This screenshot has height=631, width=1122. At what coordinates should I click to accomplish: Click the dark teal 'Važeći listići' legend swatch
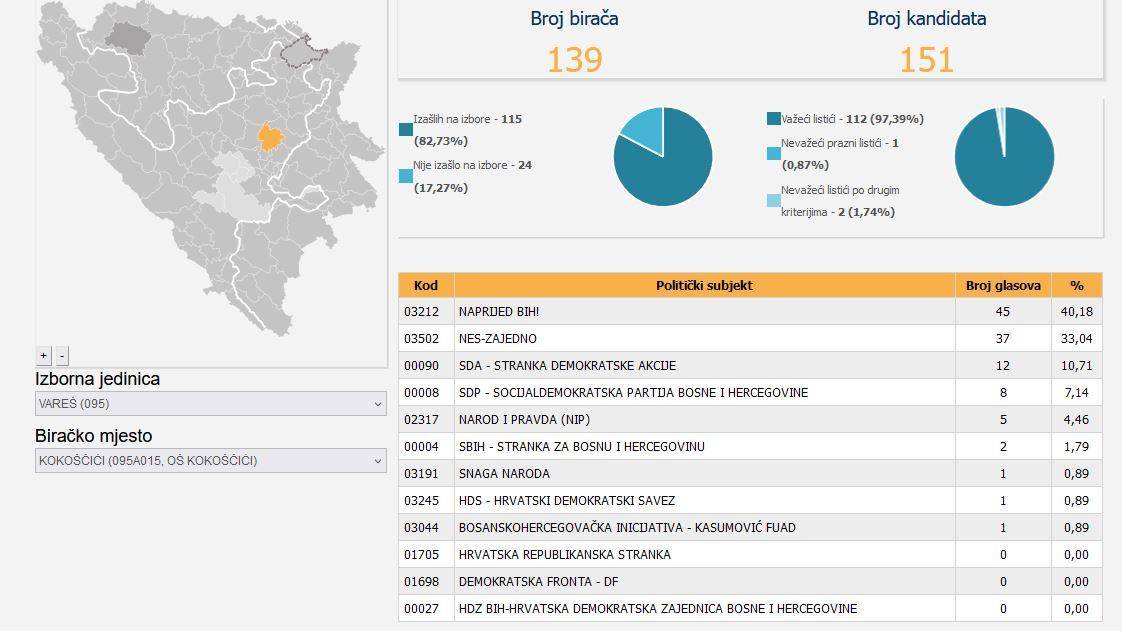(774, 119)
